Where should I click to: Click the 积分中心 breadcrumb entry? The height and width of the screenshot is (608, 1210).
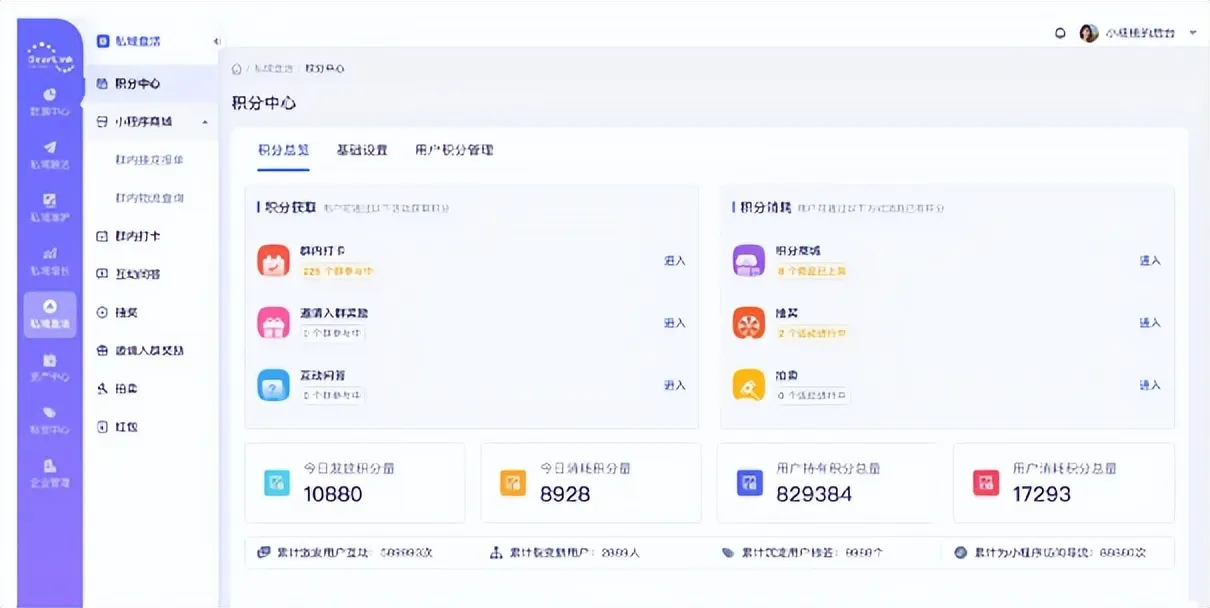[325, 69]
